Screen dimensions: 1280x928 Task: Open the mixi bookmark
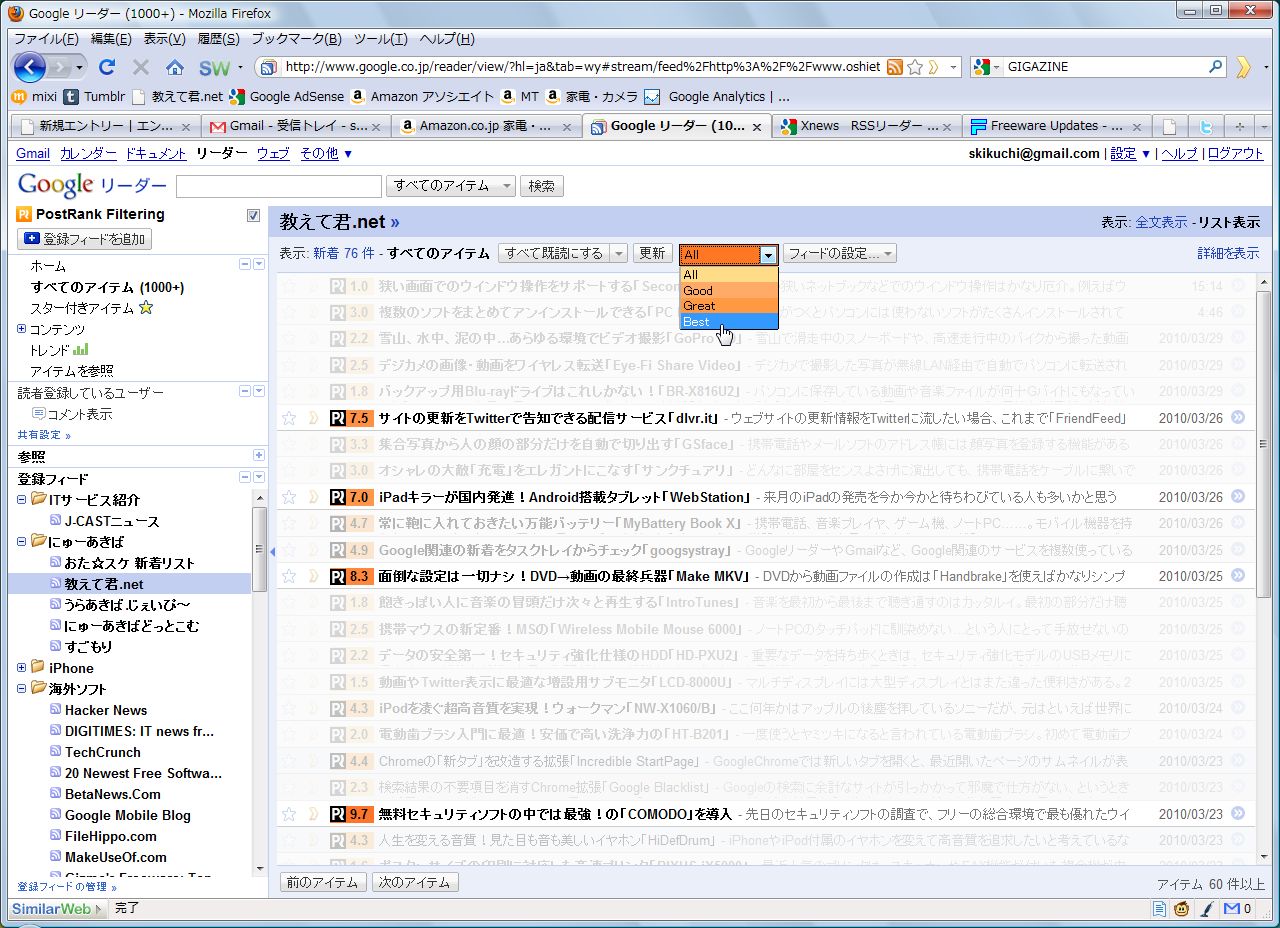point(34,97)
